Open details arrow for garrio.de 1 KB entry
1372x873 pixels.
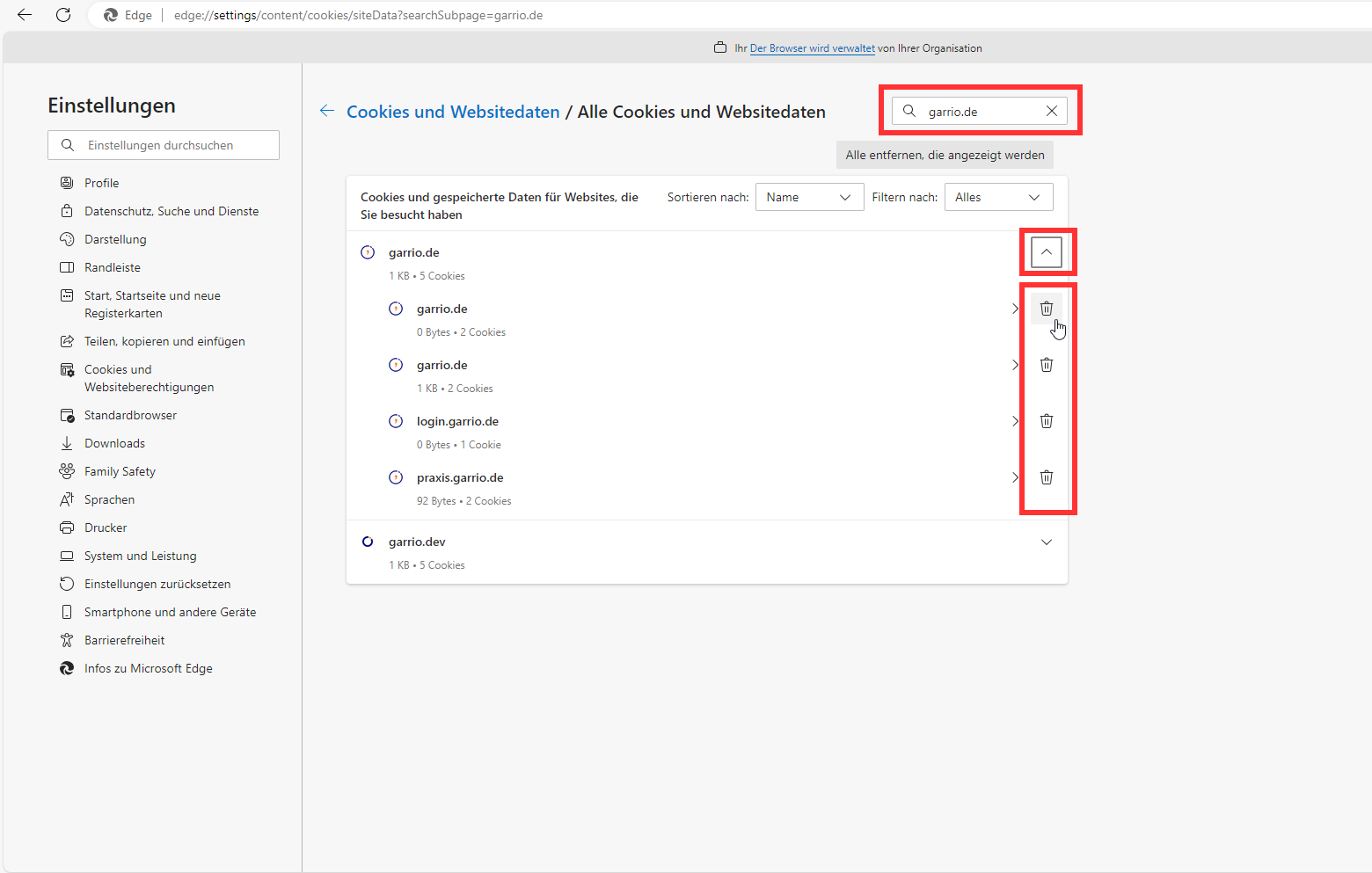(1015, 365)
